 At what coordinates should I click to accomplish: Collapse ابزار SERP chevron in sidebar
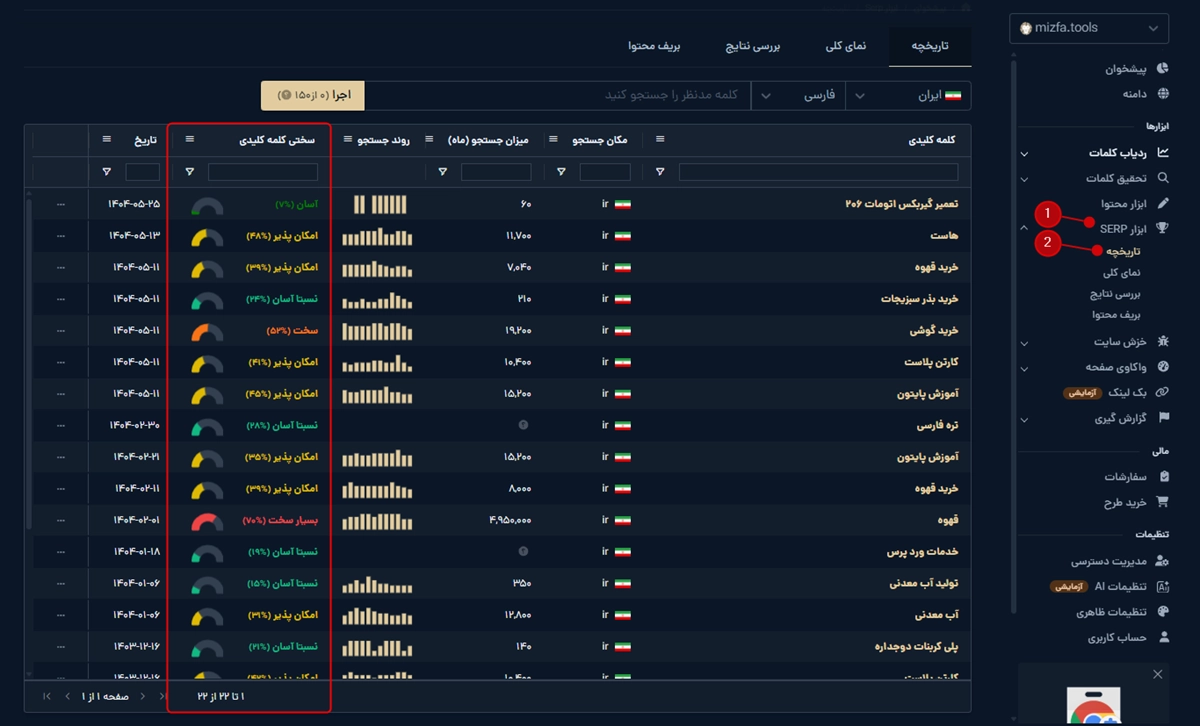(x=1024, y=228)
